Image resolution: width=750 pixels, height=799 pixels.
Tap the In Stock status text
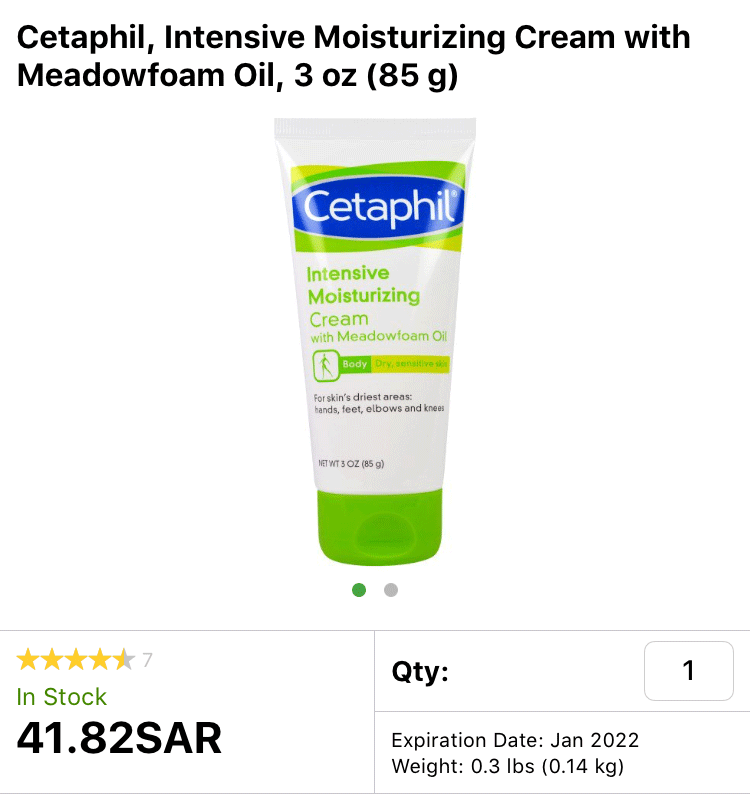pos(62,697)
